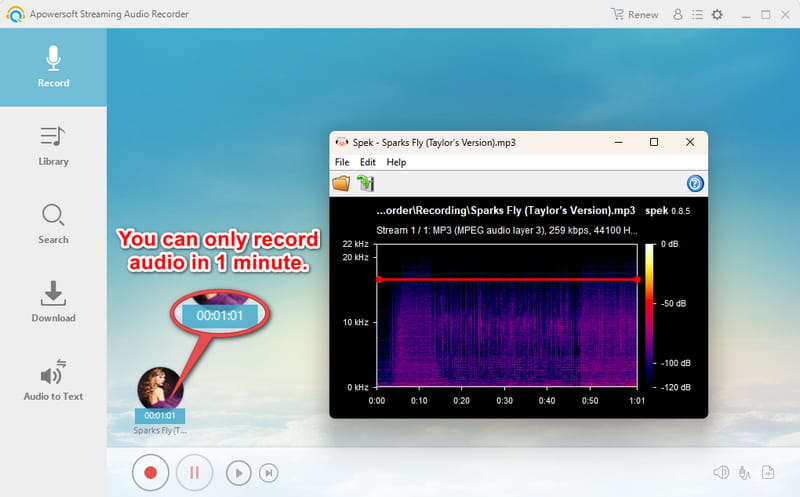Viewport: 800px width, 497px height.
Task: Minimize the Spek window
Action: point(618,142)
